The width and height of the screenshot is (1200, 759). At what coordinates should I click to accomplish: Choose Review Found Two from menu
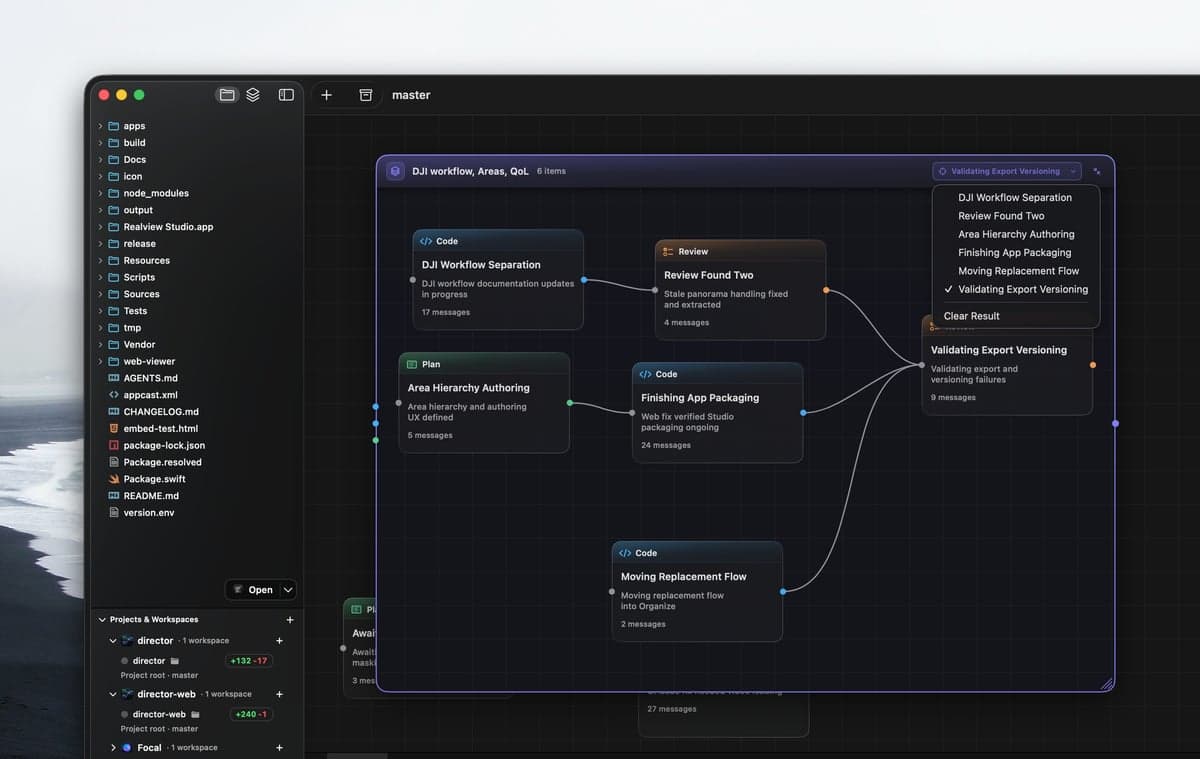1001,216
